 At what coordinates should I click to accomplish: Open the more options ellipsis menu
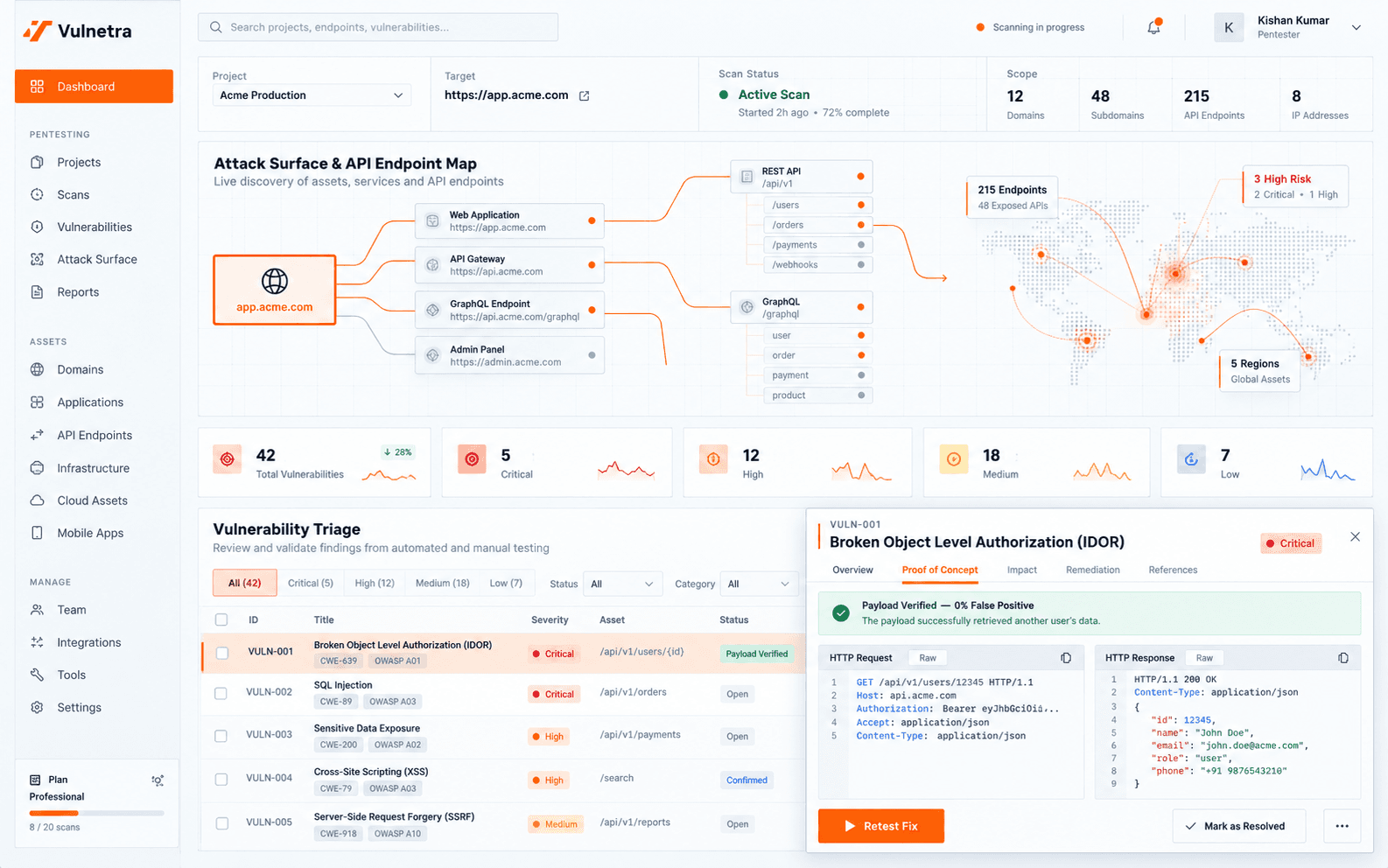pyautogui.click(x=1342, y=826)
